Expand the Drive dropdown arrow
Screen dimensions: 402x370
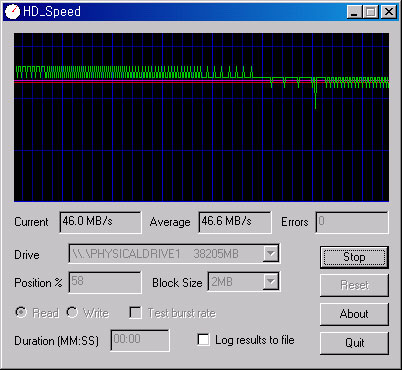(x=271, y=254)
